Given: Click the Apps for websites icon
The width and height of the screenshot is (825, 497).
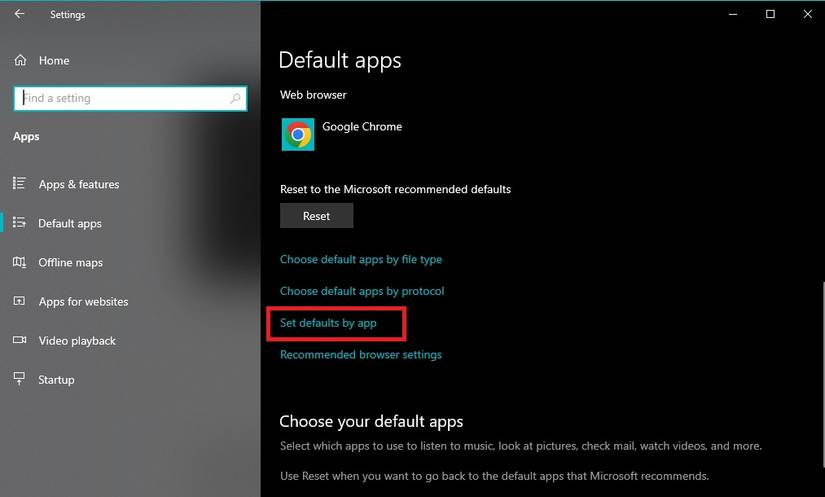Looking at the screenshot, I should (19, 301).
